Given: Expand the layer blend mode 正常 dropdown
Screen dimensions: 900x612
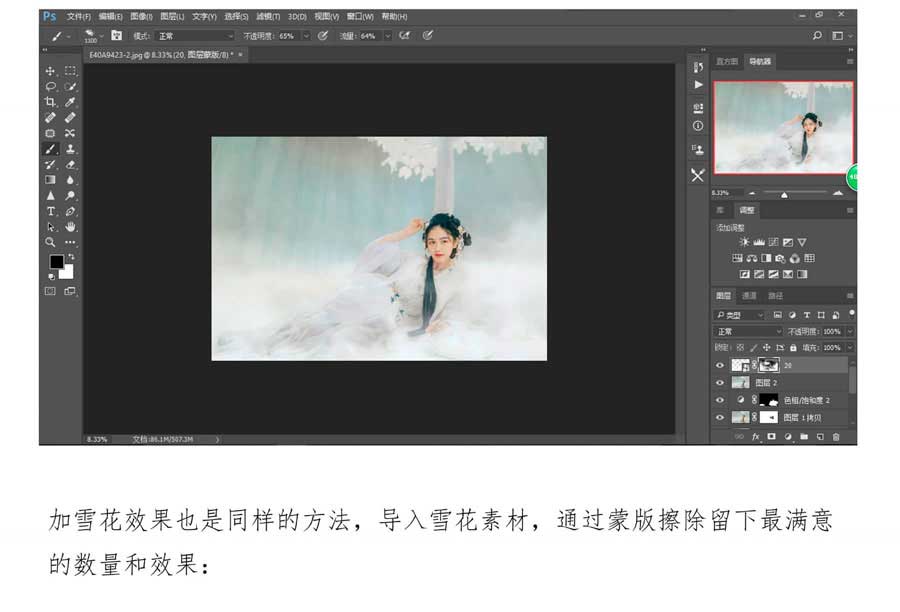Looking at the screenshot, I should [x=748, y=331].
